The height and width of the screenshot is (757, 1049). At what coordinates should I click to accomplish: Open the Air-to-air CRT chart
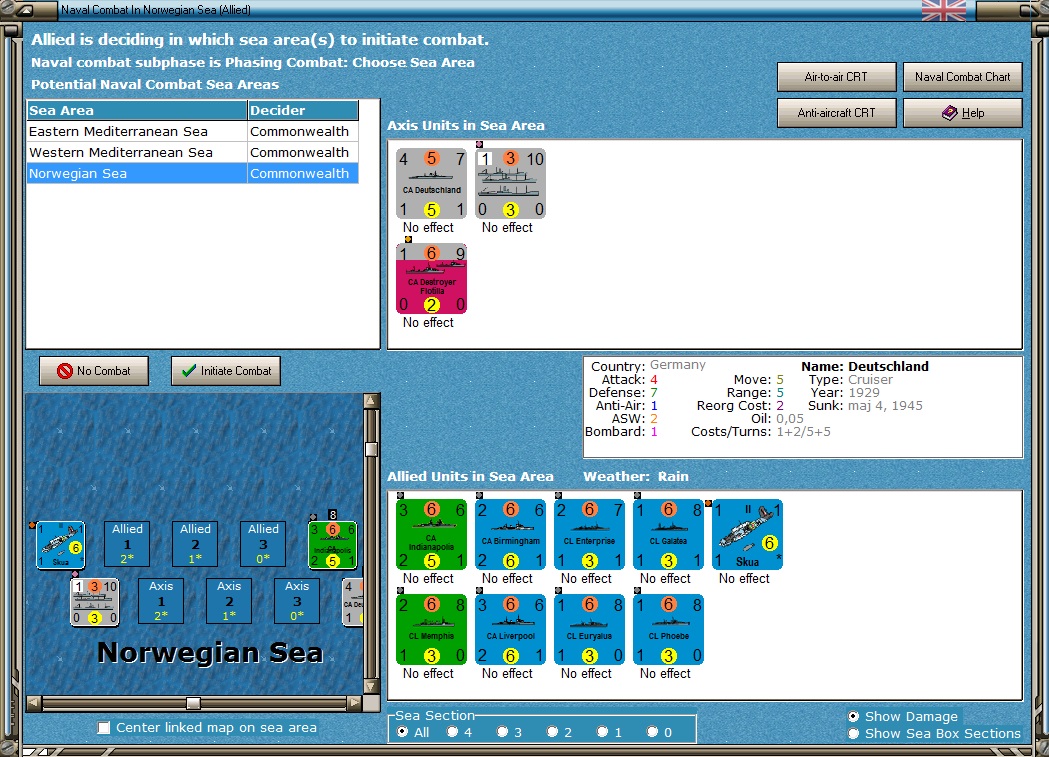[x=836, y=77]
